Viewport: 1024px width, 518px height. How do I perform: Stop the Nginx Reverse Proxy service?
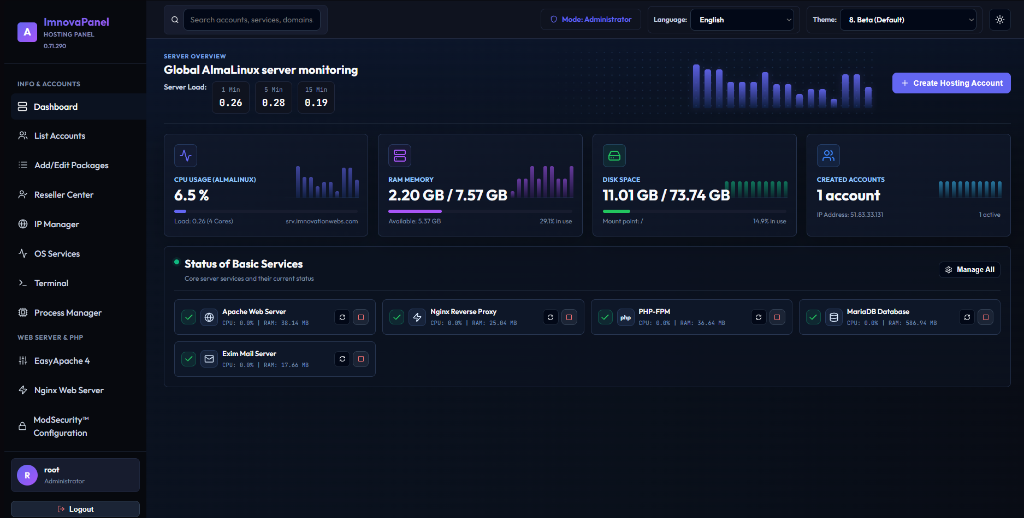(569, 317)
